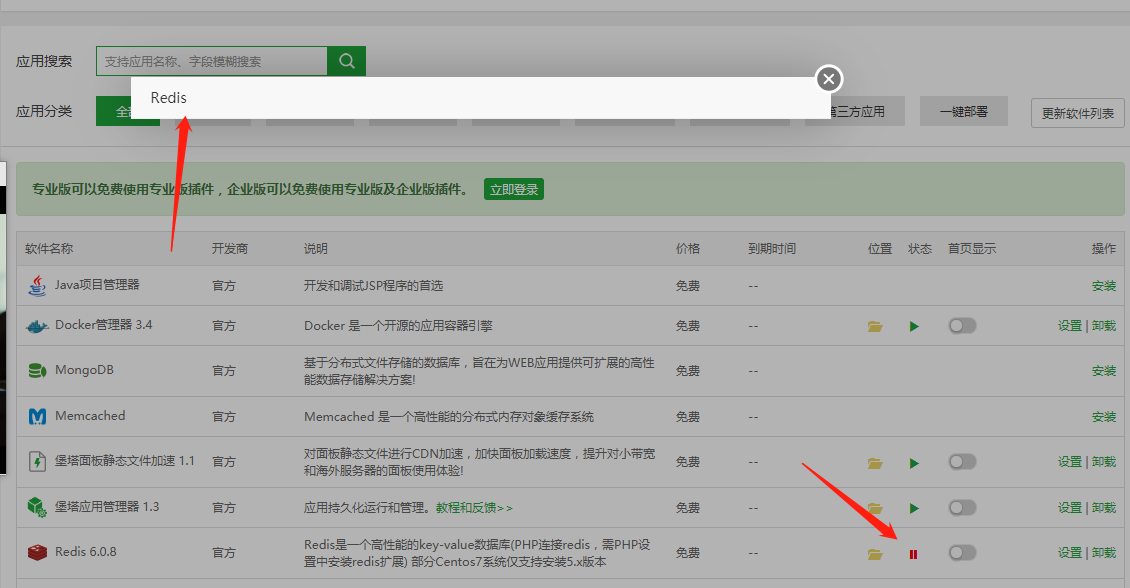The width and height of the screenshot is (1130, 588).
Task: Enable homepage display switch for Redis
Action: coord(962,553)
